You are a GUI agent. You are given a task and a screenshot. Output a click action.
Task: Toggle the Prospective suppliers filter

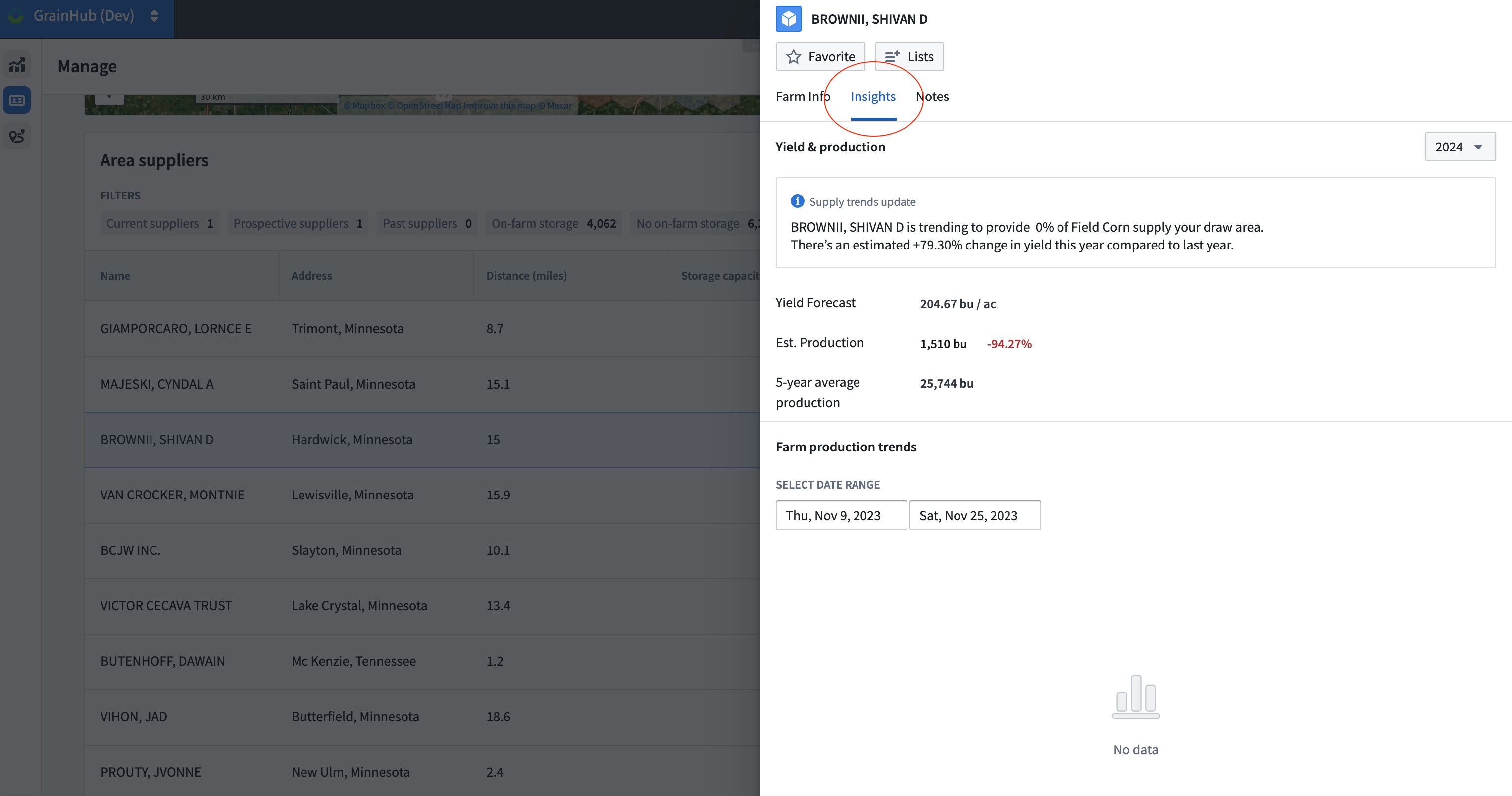tap(298, 223)
